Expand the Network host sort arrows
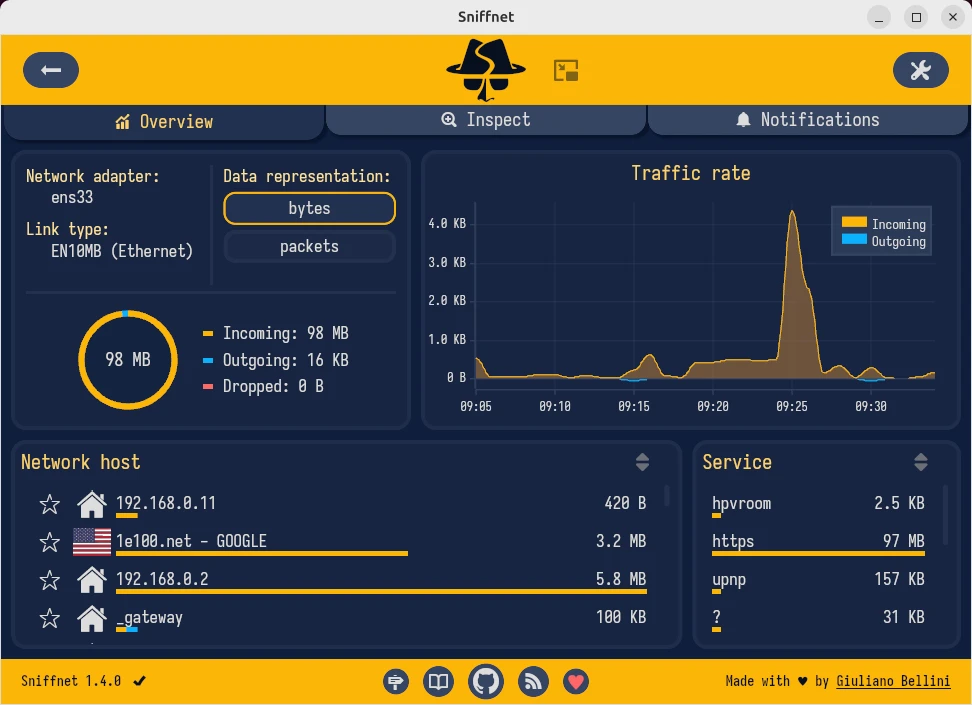Viewport: 972px width, 705px height. pyautogui.click(x=642, y=462)
